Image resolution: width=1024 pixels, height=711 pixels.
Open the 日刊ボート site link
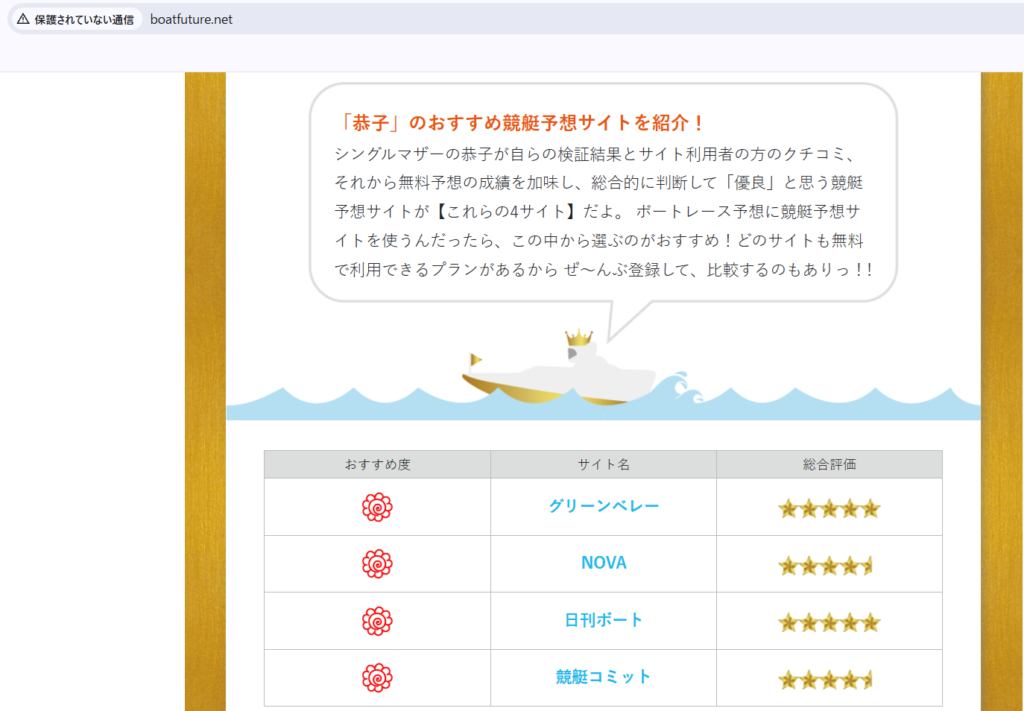coord(603,620)
